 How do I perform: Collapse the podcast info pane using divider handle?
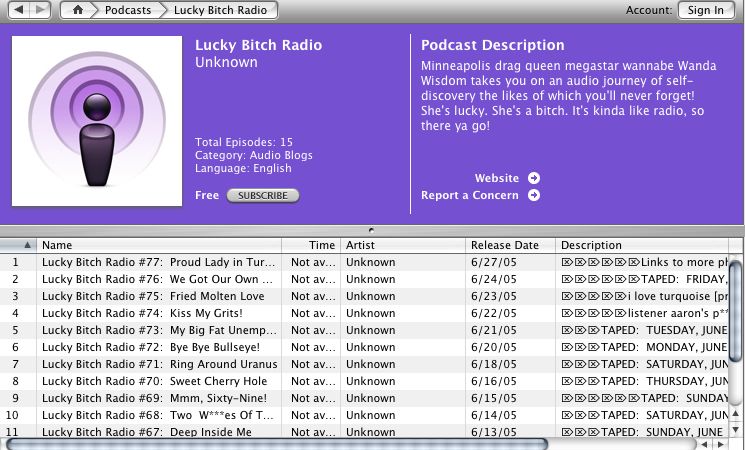click(x=371, y=230)
